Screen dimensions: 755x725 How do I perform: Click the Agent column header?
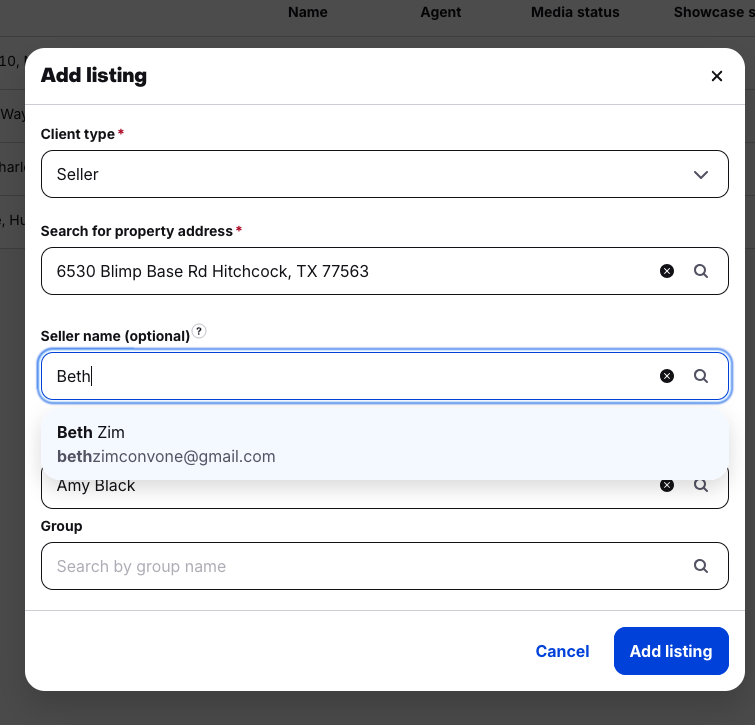coord(440,12)
